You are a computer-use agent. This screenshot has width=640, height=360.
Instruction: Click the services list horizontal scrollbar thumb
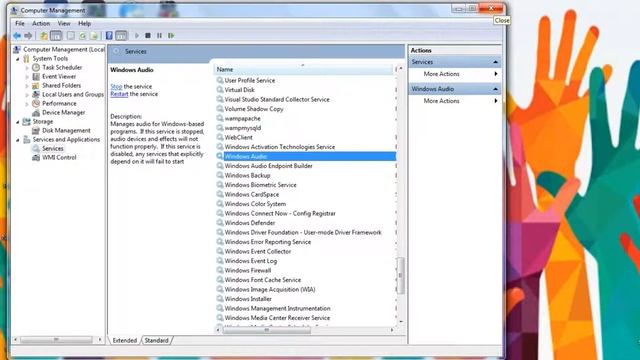click(x=267, y=330)
